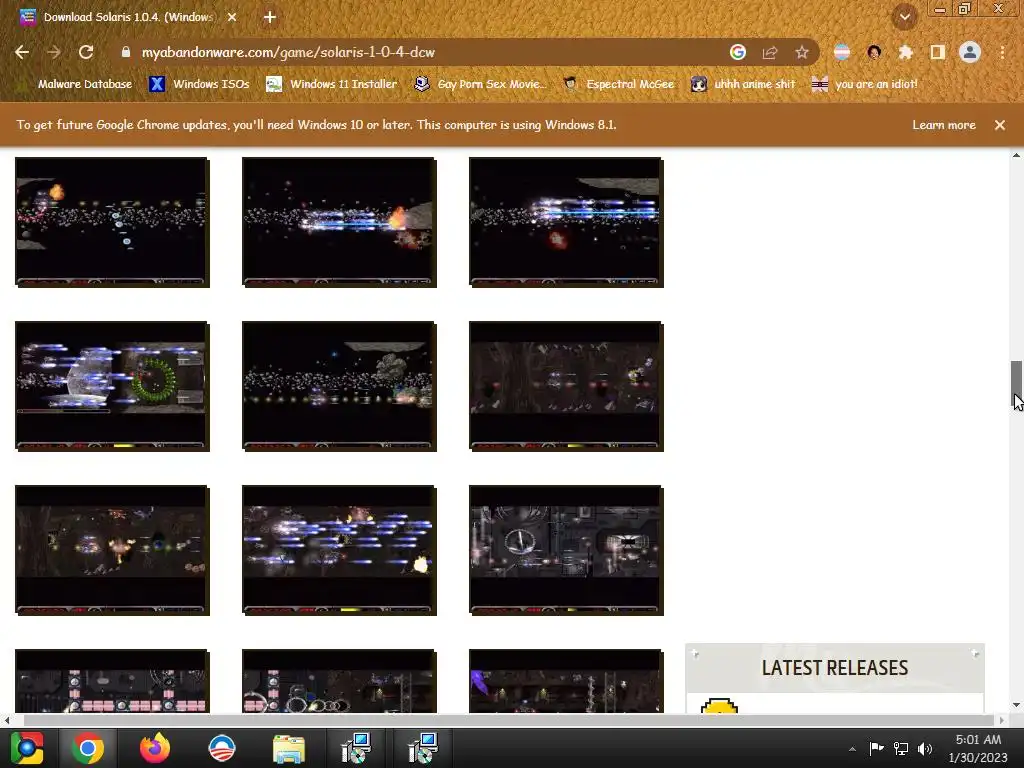This screenshot has width=1024, height=768.
Task: Open Windows 11 Installer bookmark
Action: click(x=331, y=84)
